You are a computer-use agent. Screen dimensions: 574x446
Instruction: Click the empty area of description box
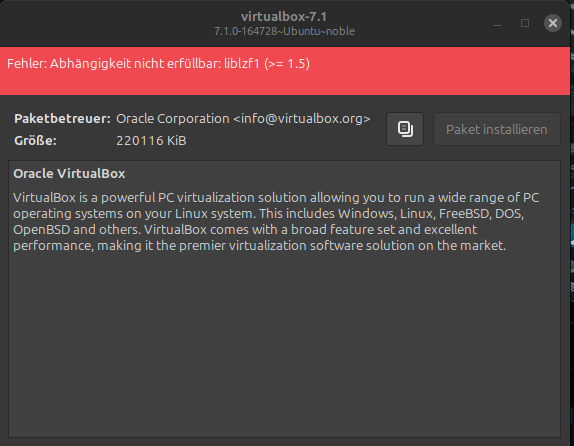284,344
